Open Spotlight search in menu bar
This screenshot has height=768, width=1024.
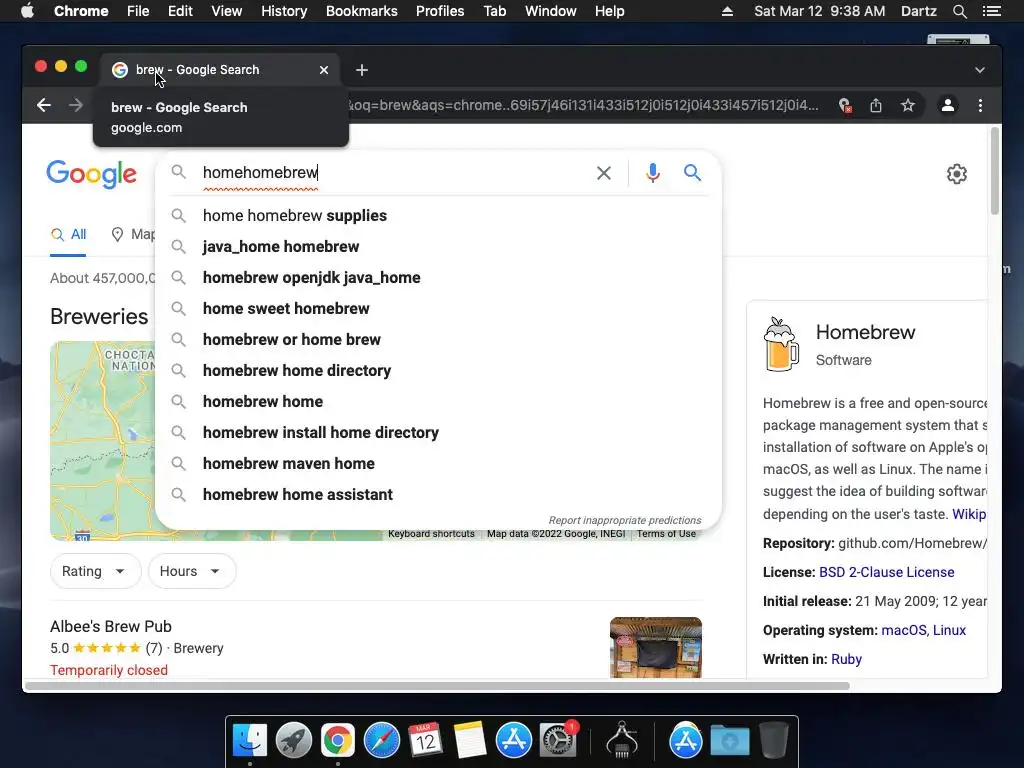pyautogui.click(x=959, y=11)
